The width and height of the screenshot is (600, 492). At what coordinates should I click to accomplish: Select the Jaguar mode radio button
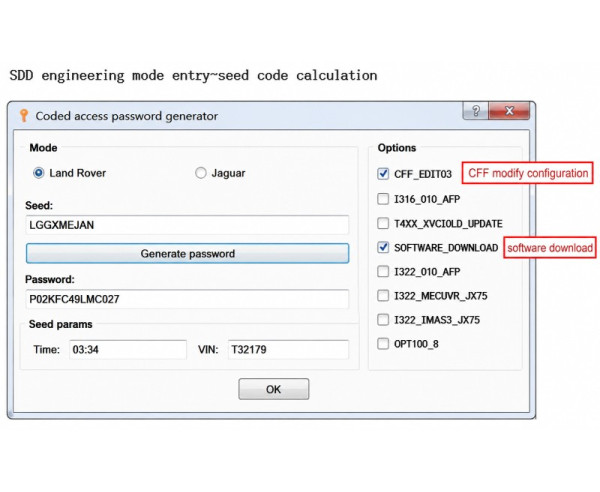(x=201, y=173)
